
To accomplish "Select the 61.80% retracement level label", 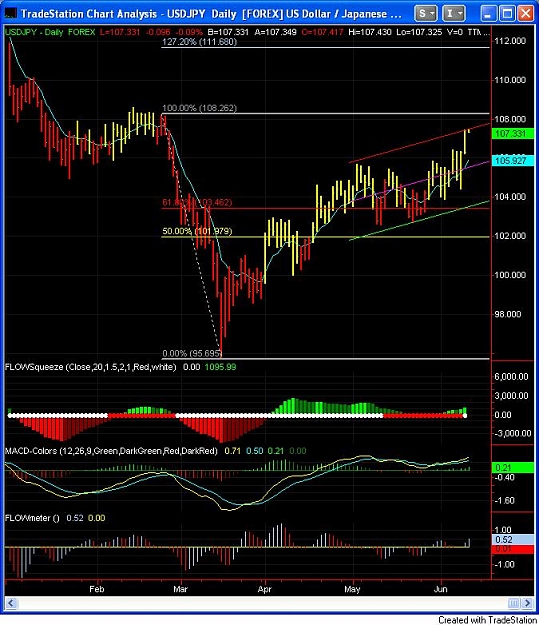I will pos(197,202).
